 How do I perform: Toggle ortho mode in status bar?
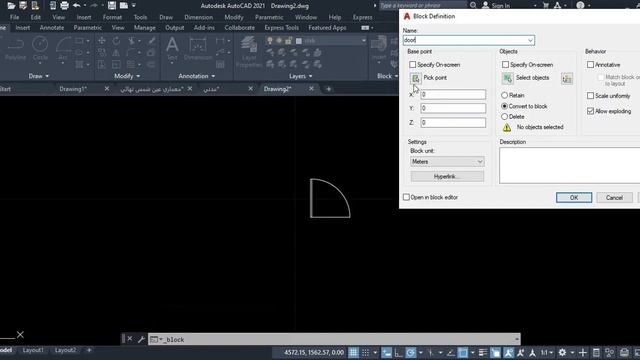(x=399, y=352)
